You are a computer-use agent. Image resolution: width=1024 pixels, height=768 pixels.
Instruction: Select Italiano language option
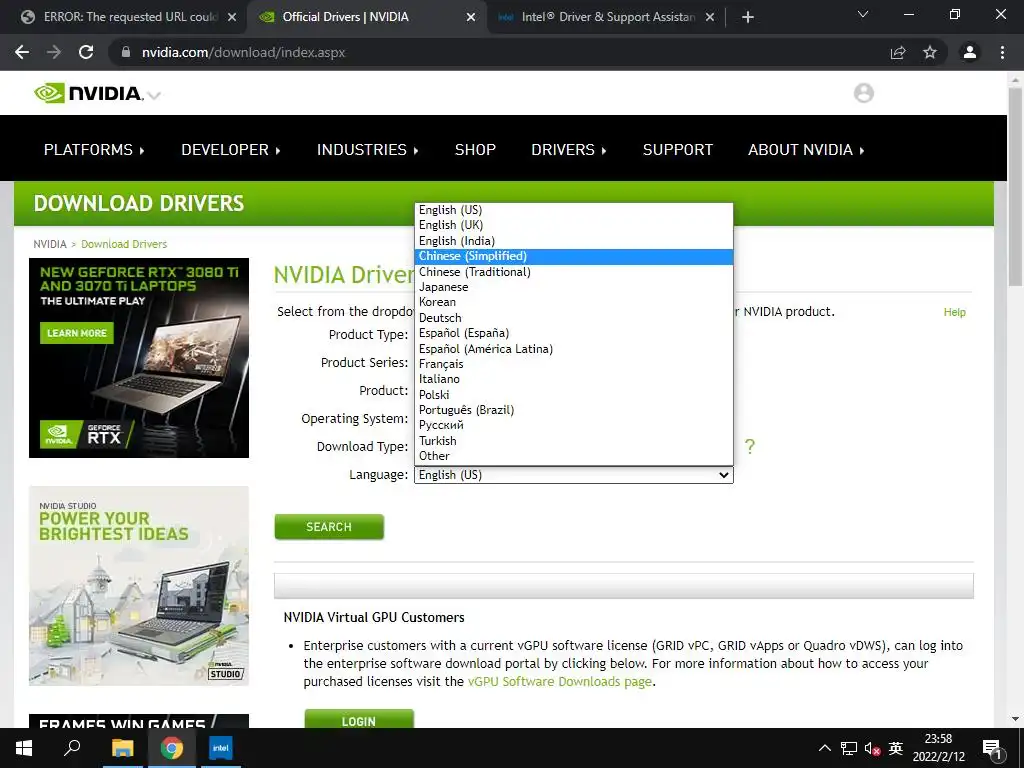click(x=573, y=379)
